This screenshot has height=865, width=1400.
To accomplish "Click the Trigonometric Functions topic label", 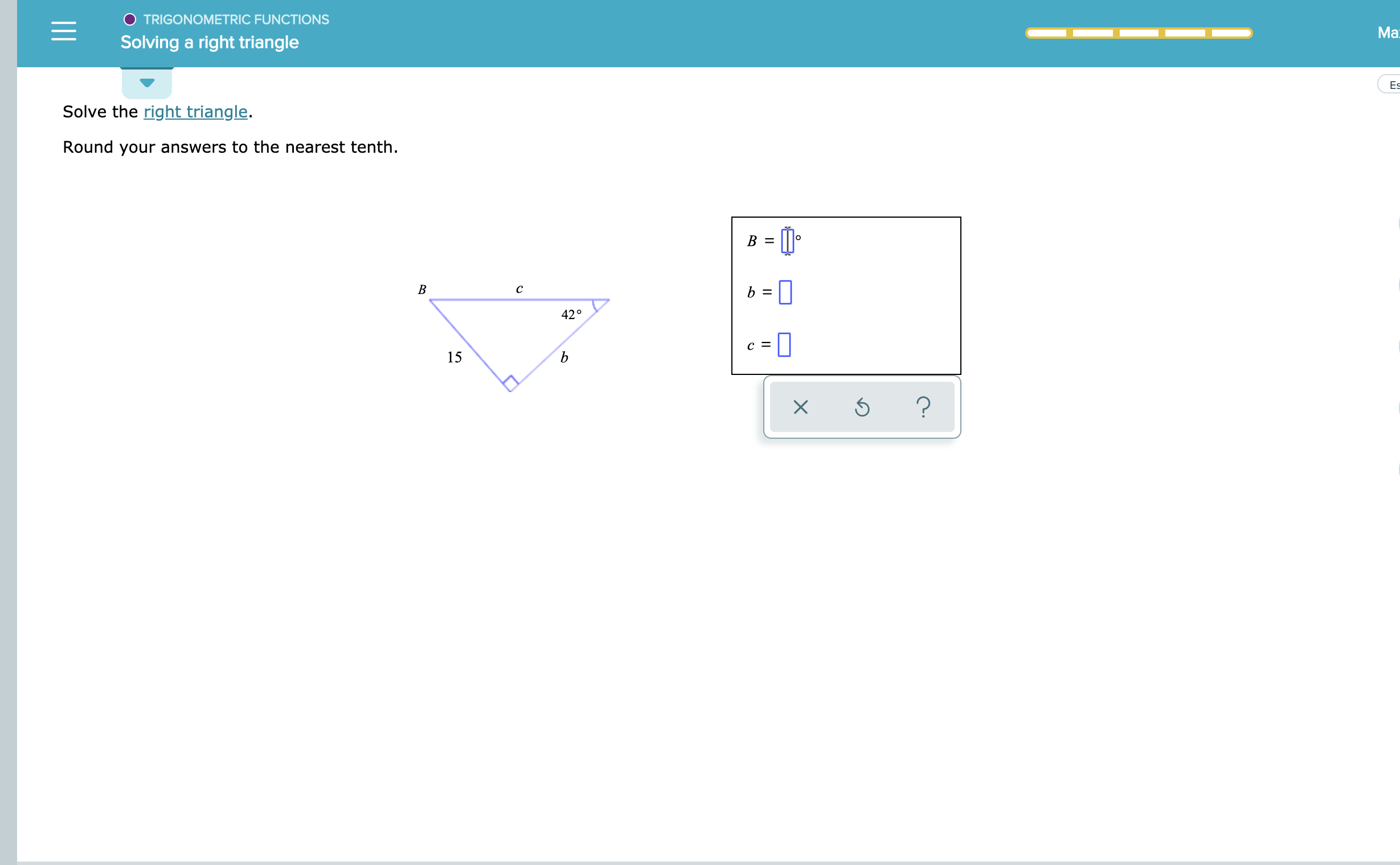I will (236, 19).
